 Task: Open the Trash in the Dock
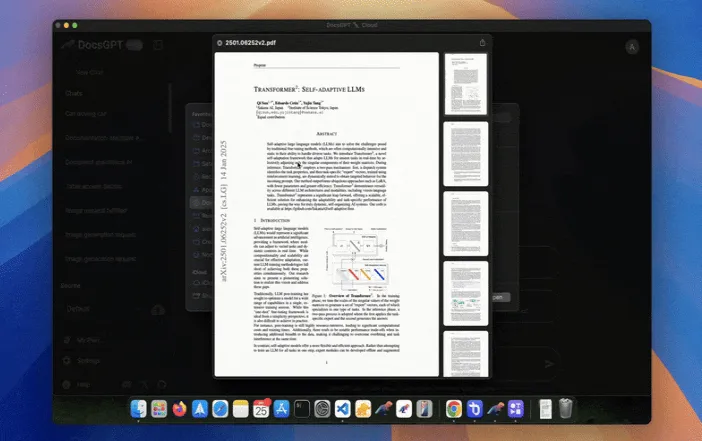(x=566, y=408)
